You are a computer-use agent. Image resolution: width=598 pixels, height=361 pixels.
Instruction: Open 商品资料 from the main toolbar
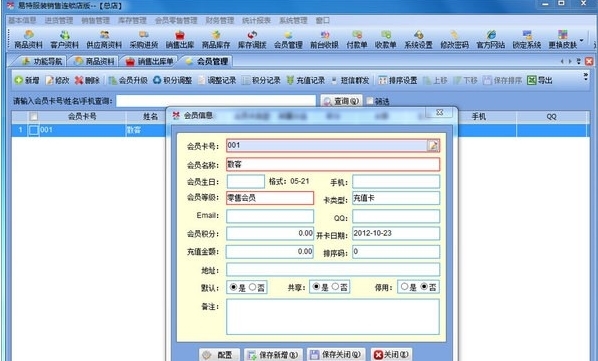pos(28,40)
